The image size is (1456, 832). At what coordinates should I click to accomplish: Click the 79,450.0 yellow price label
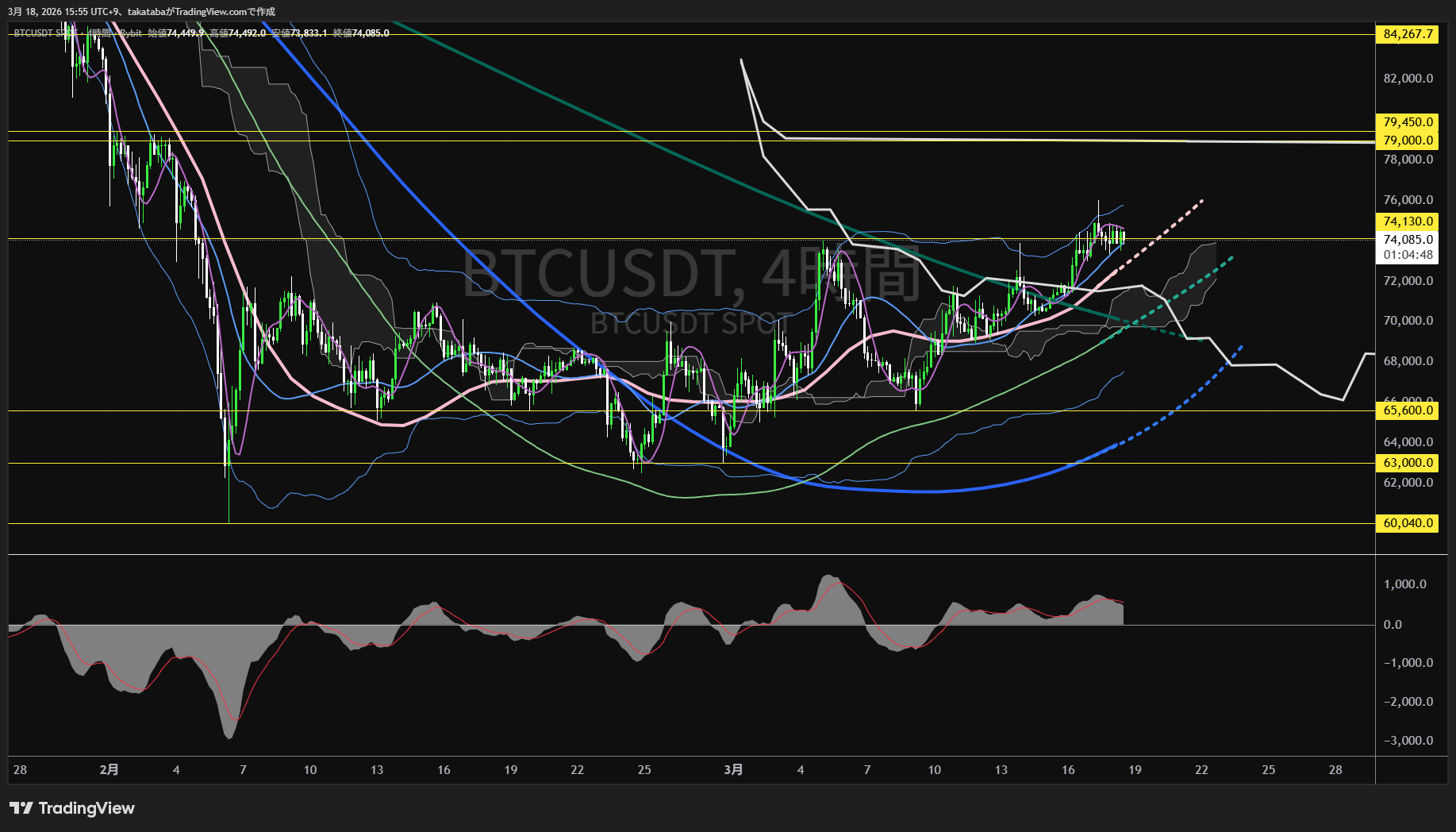1408,122
